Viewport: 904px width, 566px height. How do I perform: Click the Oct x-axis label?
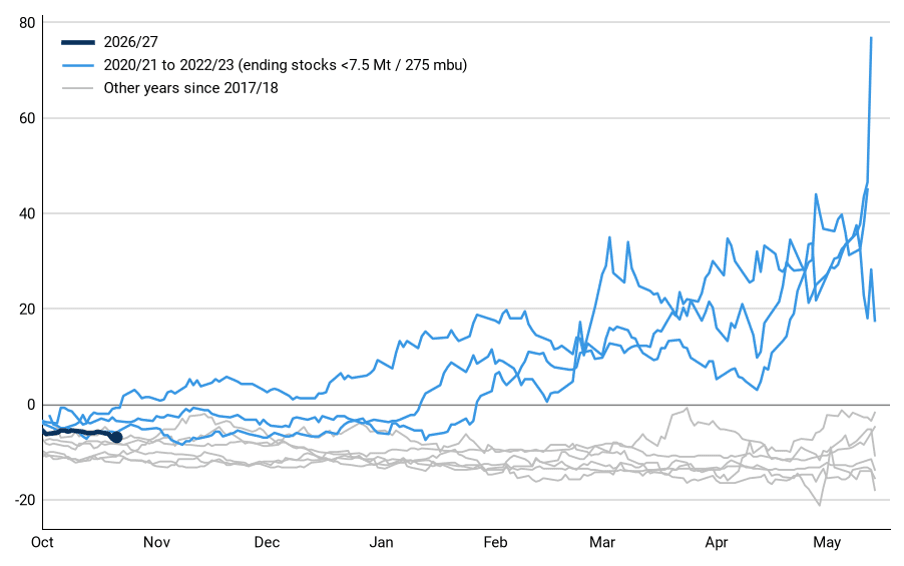tap(42, 542)
